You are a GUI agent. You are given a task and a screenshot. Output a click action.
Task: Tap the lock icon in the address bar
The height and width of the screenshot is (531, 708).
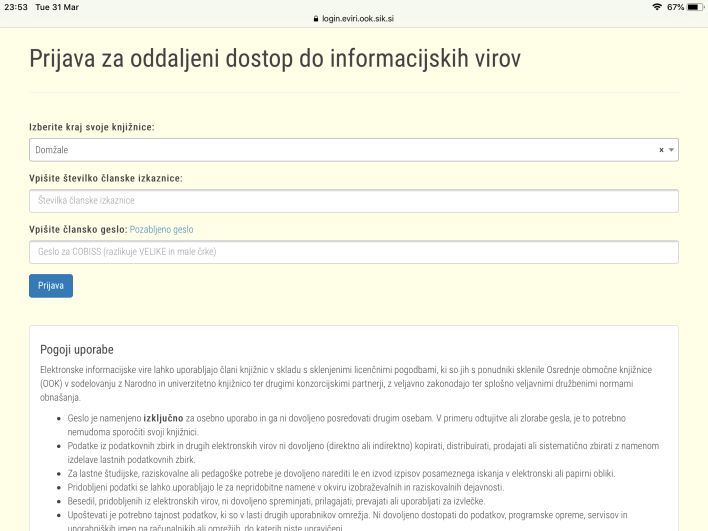[x=314, y=18]
